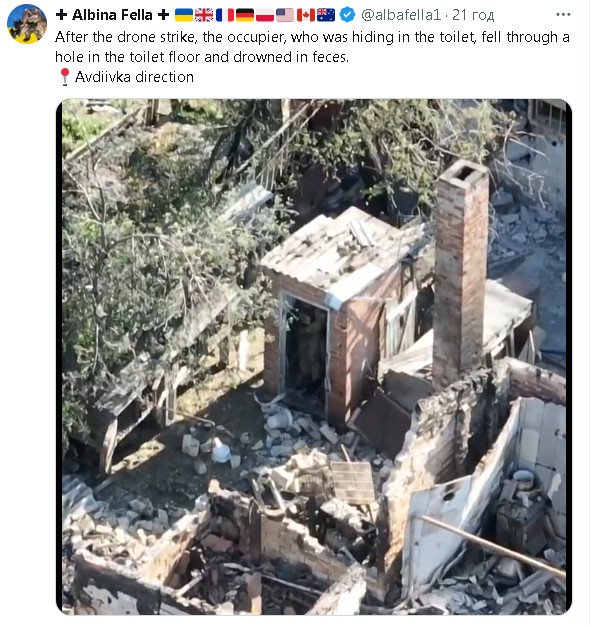Open the @albafella1 handle link
The height and width of the screenshot is (625, 590).
[401, 15]
